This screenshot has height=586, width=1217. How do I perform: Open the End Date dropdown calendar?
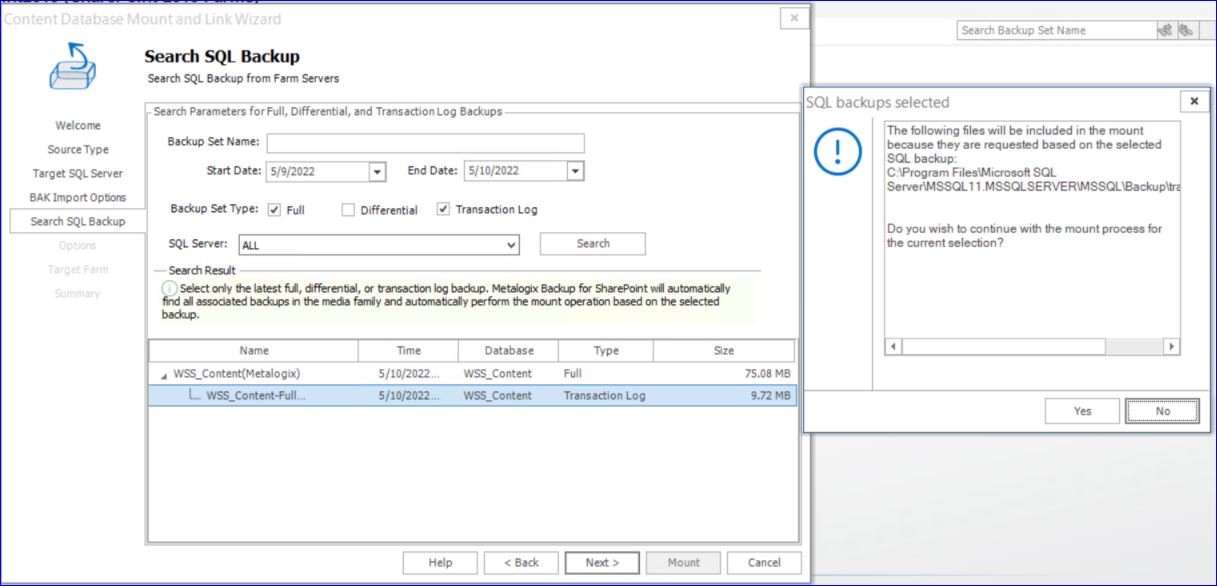click(x=575, y=172)
